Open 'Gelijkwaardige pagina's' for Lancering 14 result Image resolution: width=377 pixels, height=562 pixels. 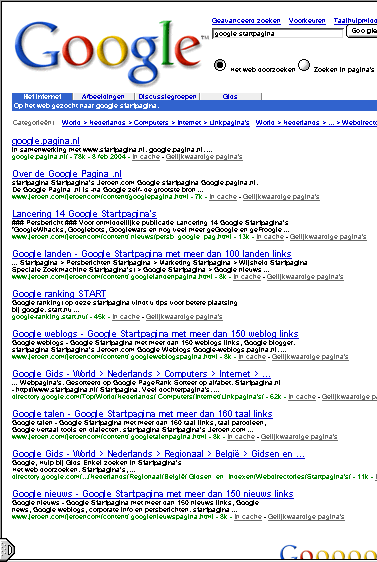[x=328, y=237]
